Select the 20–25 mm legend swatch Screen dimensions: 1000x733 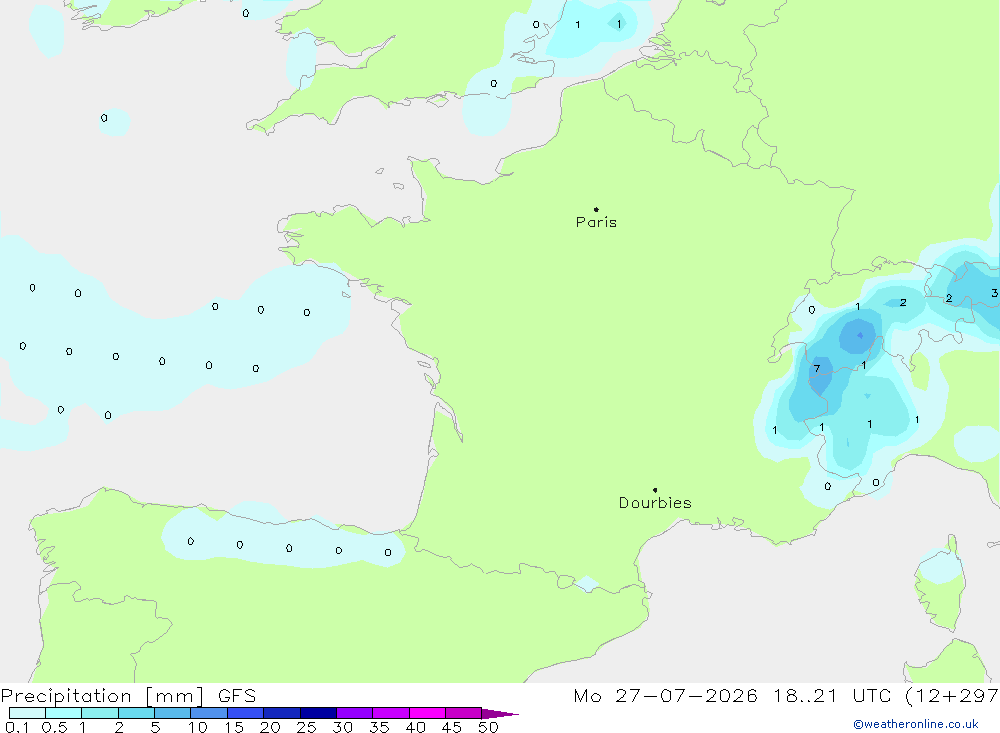coord(282,713)
